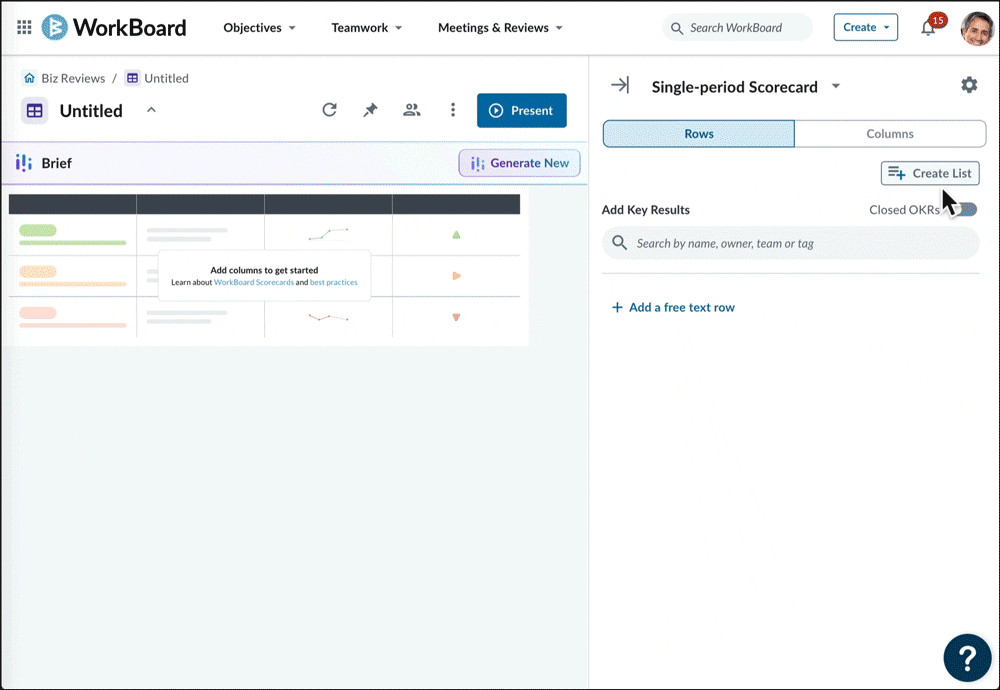
Task: Click the Biz Reviews home icon
Action: point(29,78)
